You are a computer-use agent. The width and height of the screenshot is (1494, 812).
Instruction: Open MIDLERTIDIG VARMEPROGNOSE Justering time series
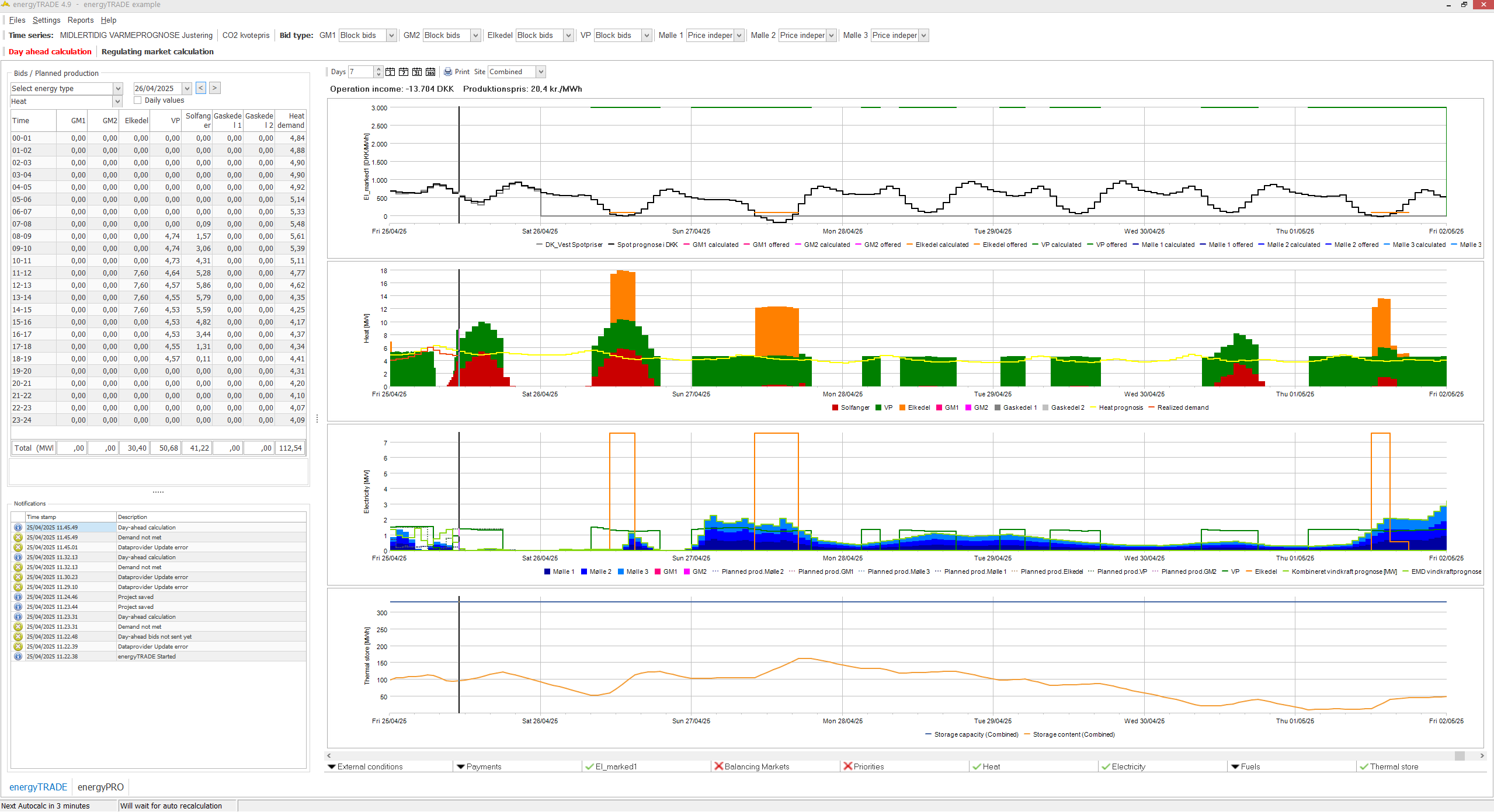click(x=136, y=36)
